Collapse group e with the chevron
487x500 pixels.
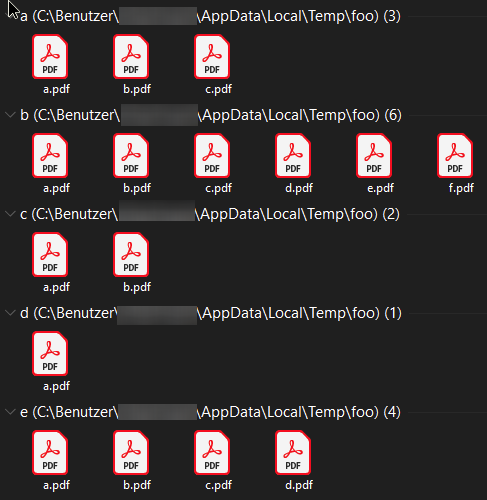pyautogui.click(x=10, y=412)
